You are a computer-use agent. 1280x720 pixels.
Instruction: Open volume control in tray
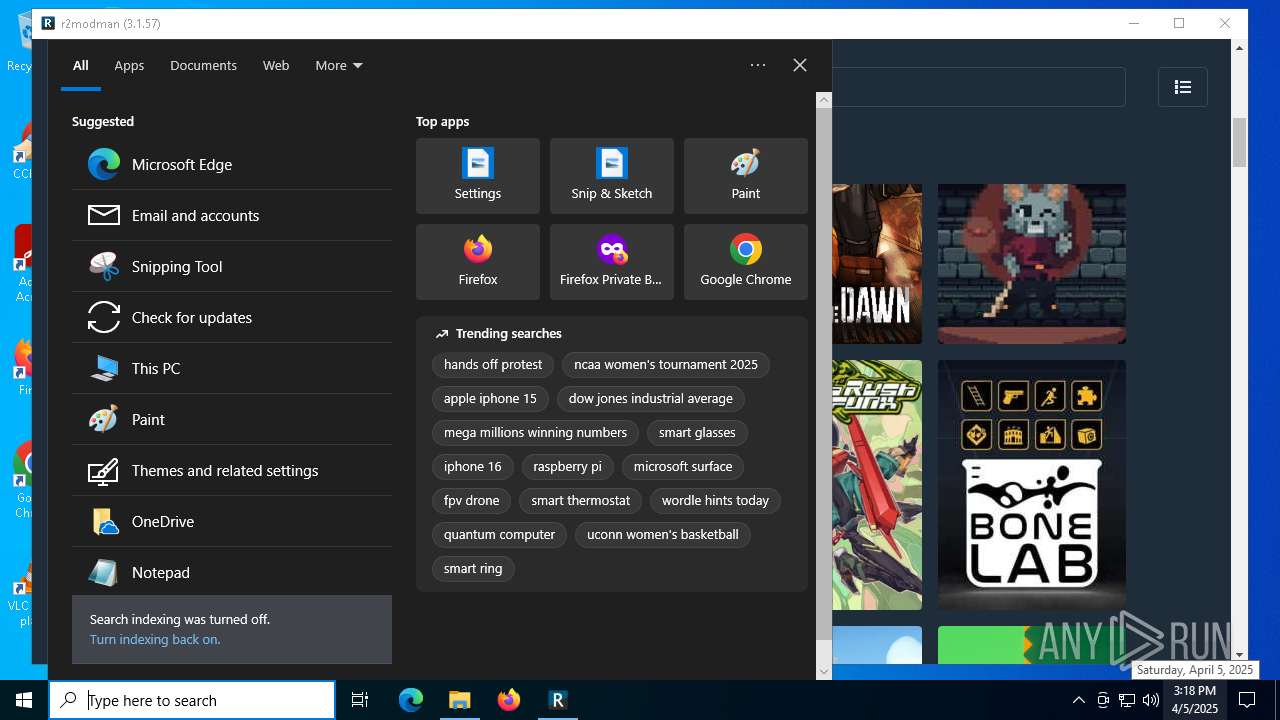pyautogui.click(x=1151, y=700)
